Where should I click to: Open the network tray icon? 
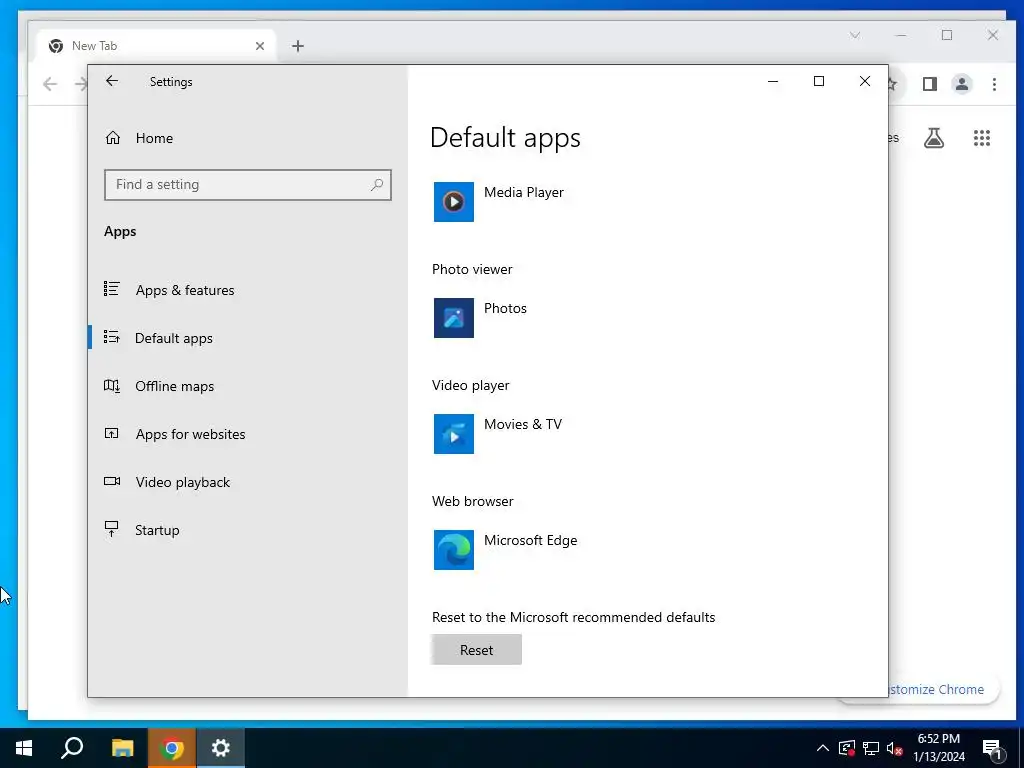pos(871,748)
